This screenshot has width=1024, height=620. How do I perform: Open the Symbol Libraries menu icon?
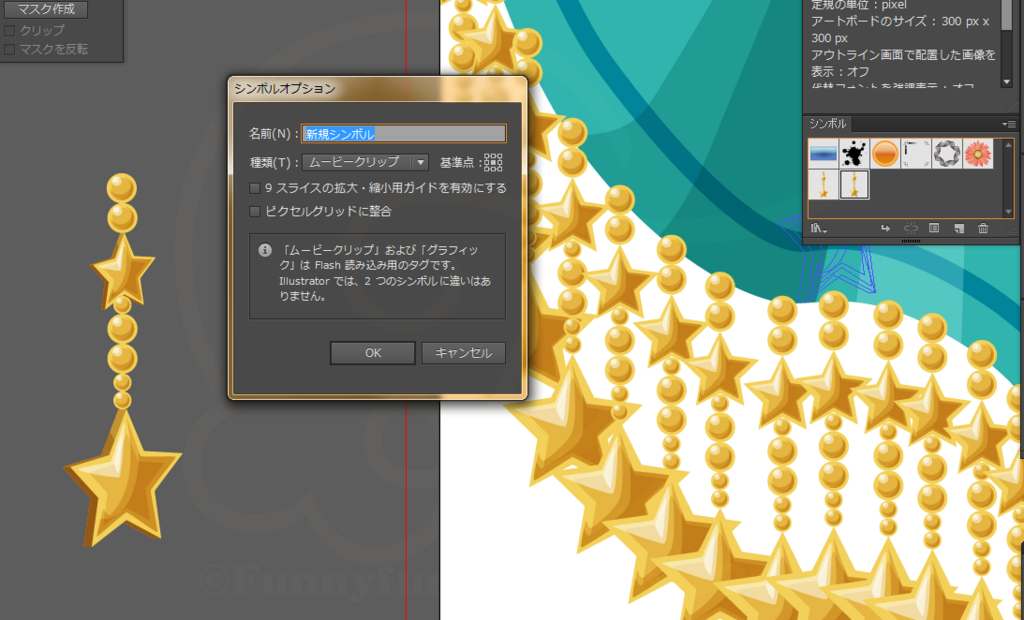pyautogui.click(x=818, y=228)
